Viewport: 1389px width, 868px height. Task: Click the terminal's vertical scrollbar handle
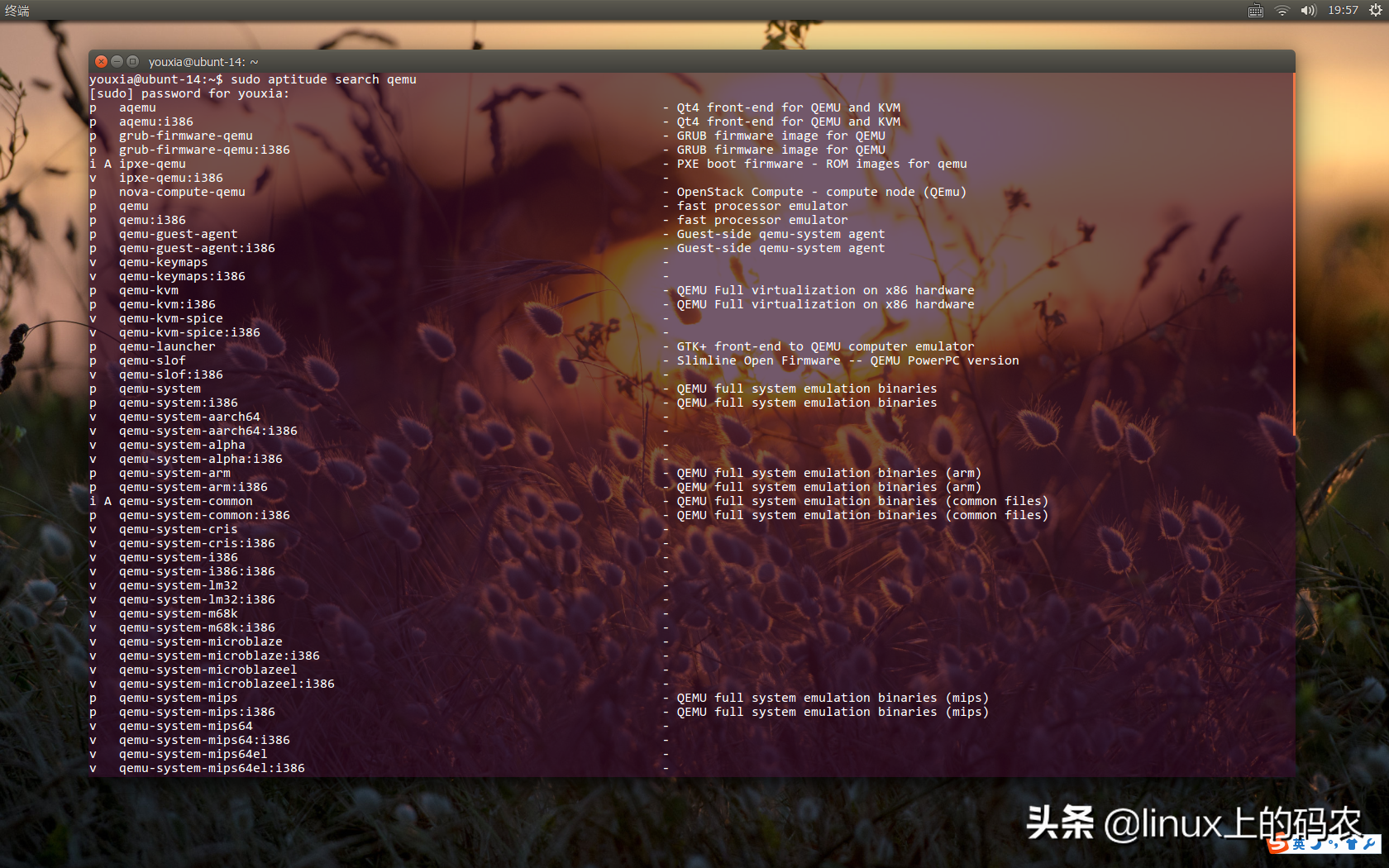(x=1294, y=255)
